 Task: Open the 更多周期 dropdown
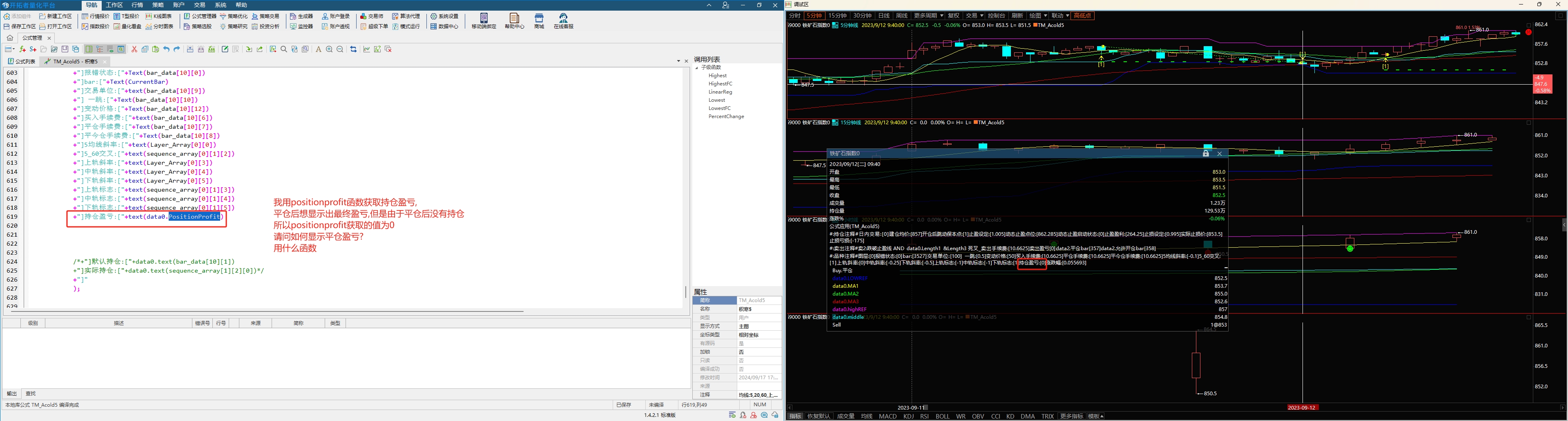coord(928,16)
